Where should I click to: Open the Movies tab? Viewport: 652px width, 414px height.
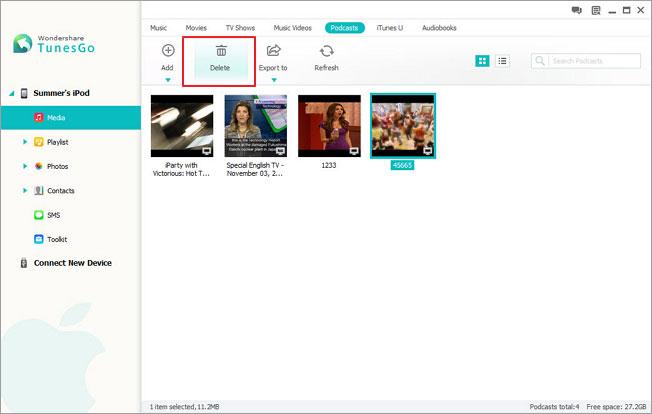(x=196, y=28)
